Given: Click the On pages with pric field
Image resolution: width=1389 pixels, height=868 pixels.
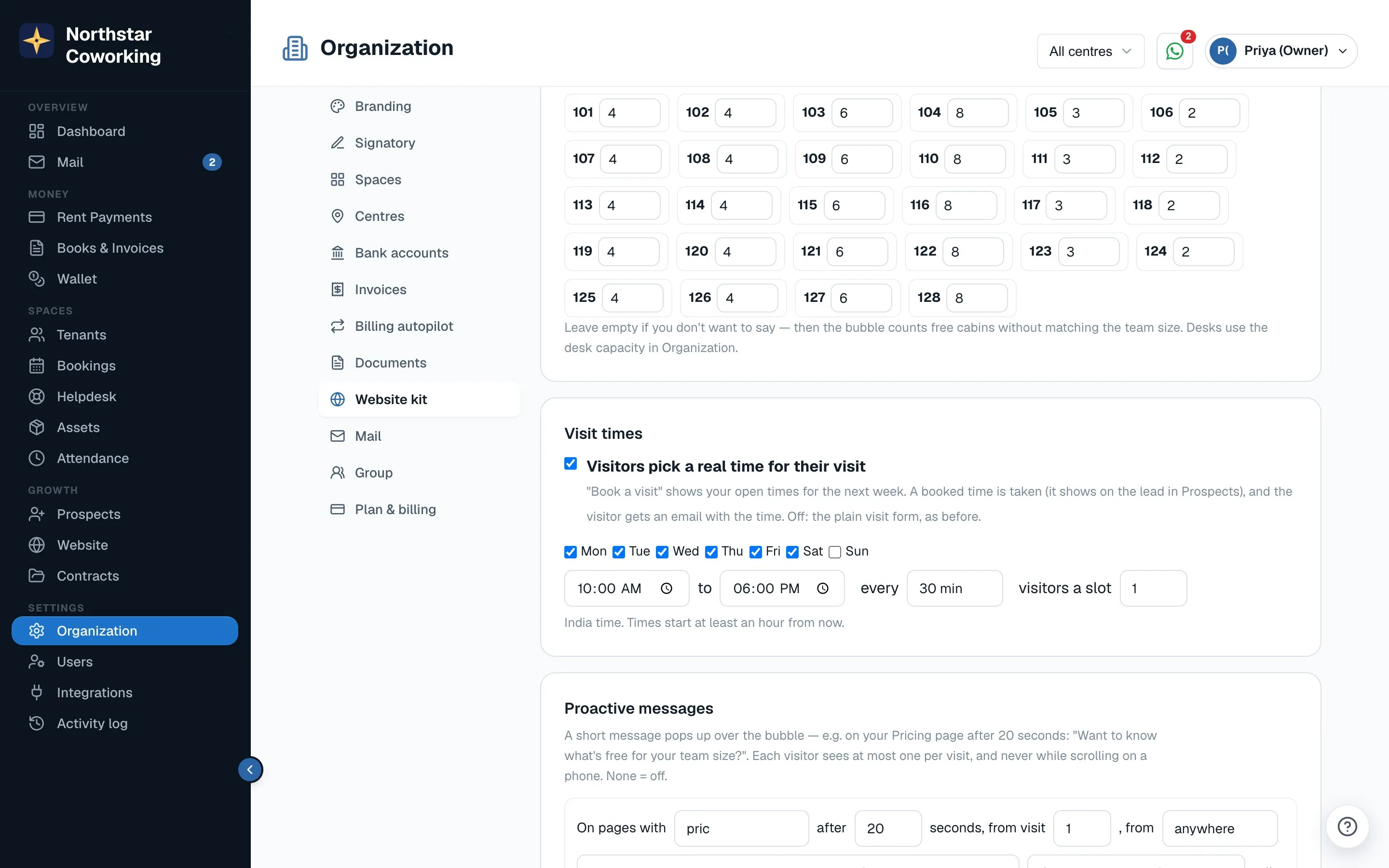Looking at the screenshot, I should [741, 828].
